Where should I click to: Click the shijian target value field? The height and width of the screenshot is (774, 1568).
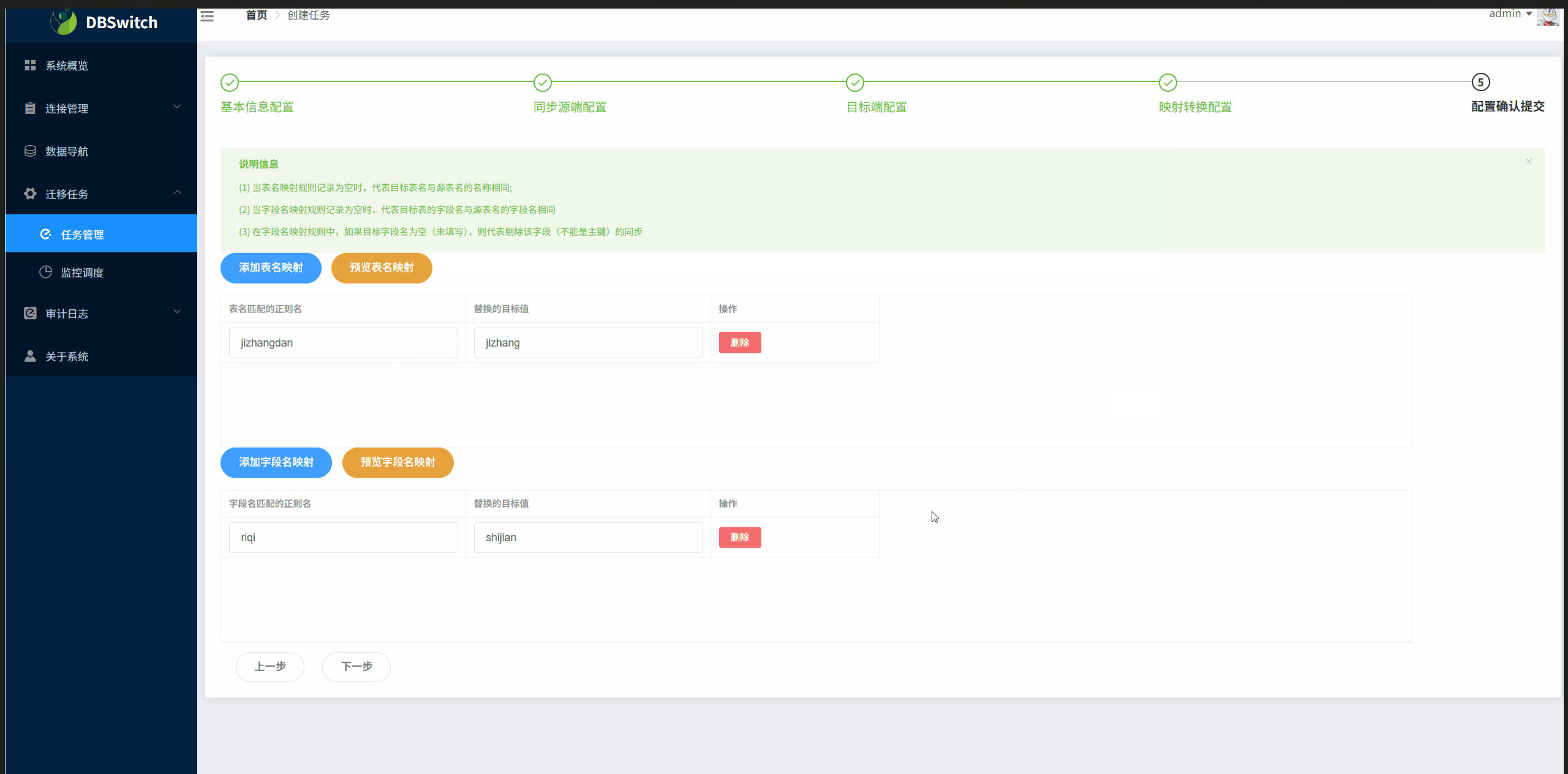589,538
